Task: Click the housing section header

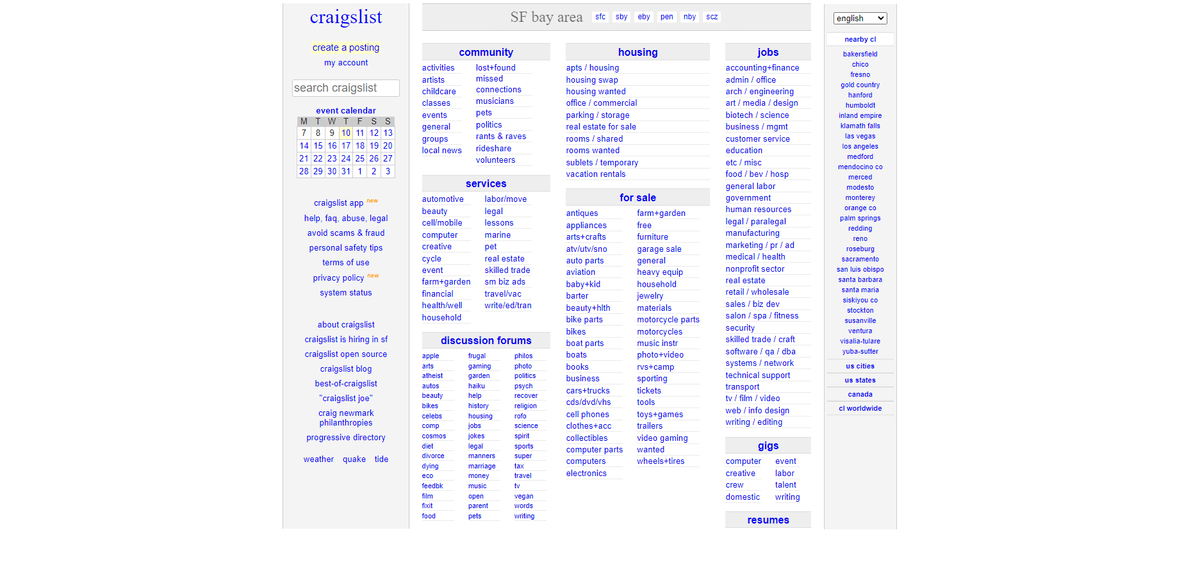Action: tap(637, 52)
